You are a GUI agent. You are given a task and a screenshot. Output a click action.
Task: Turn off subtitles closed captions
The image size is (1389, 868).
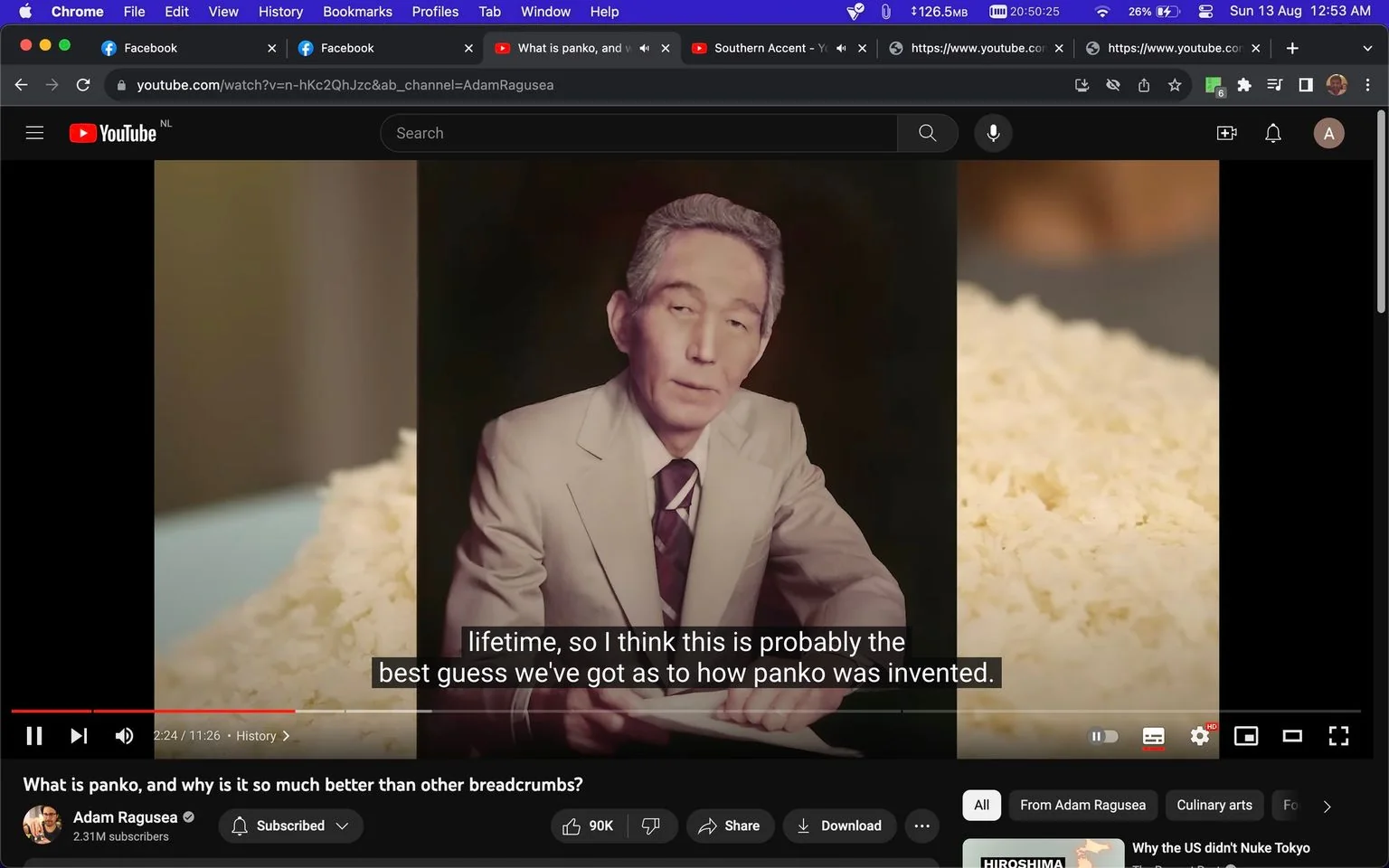1154,736
